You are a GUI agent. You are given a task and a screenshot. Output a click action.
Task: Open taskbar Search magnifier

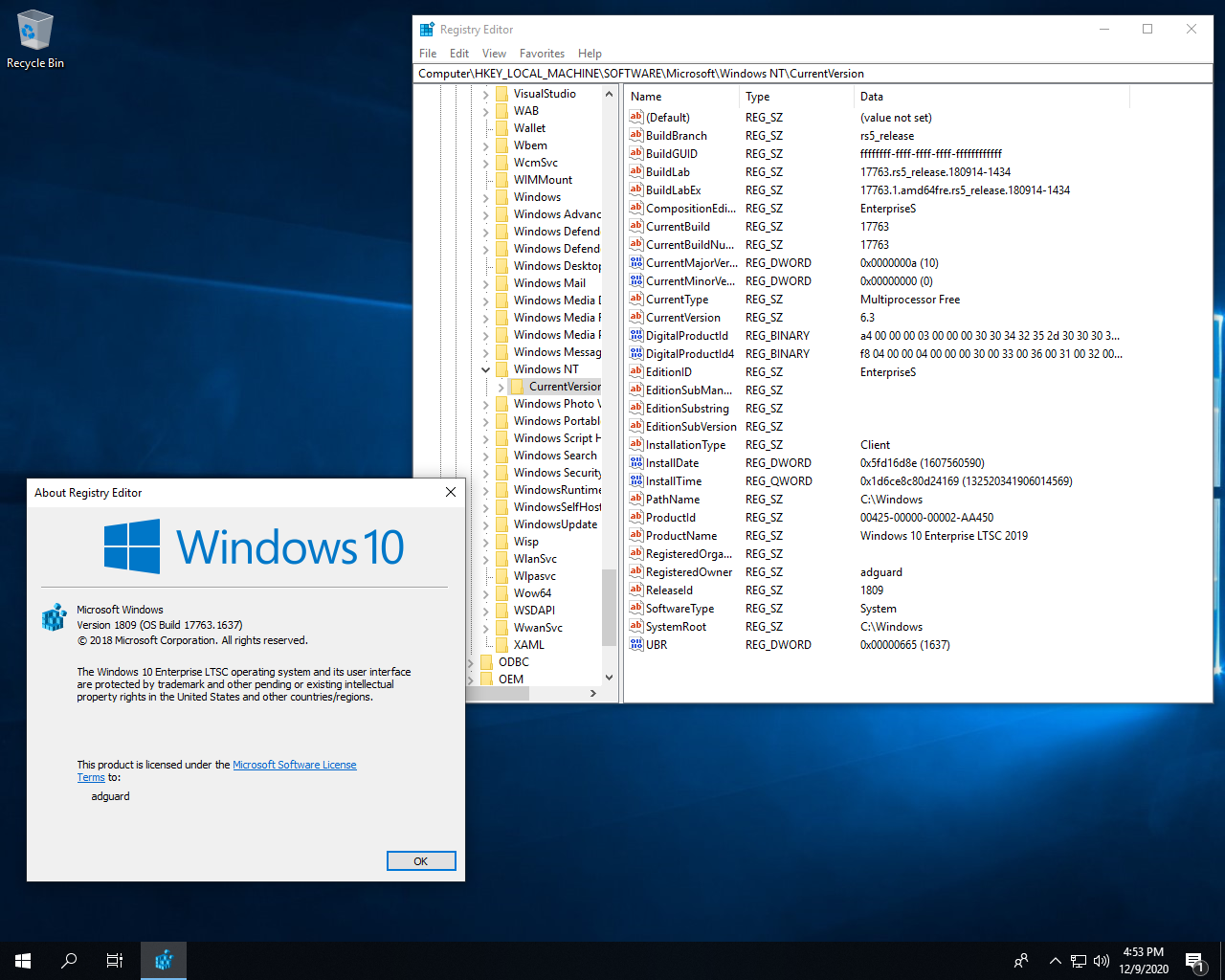[69, 961]
